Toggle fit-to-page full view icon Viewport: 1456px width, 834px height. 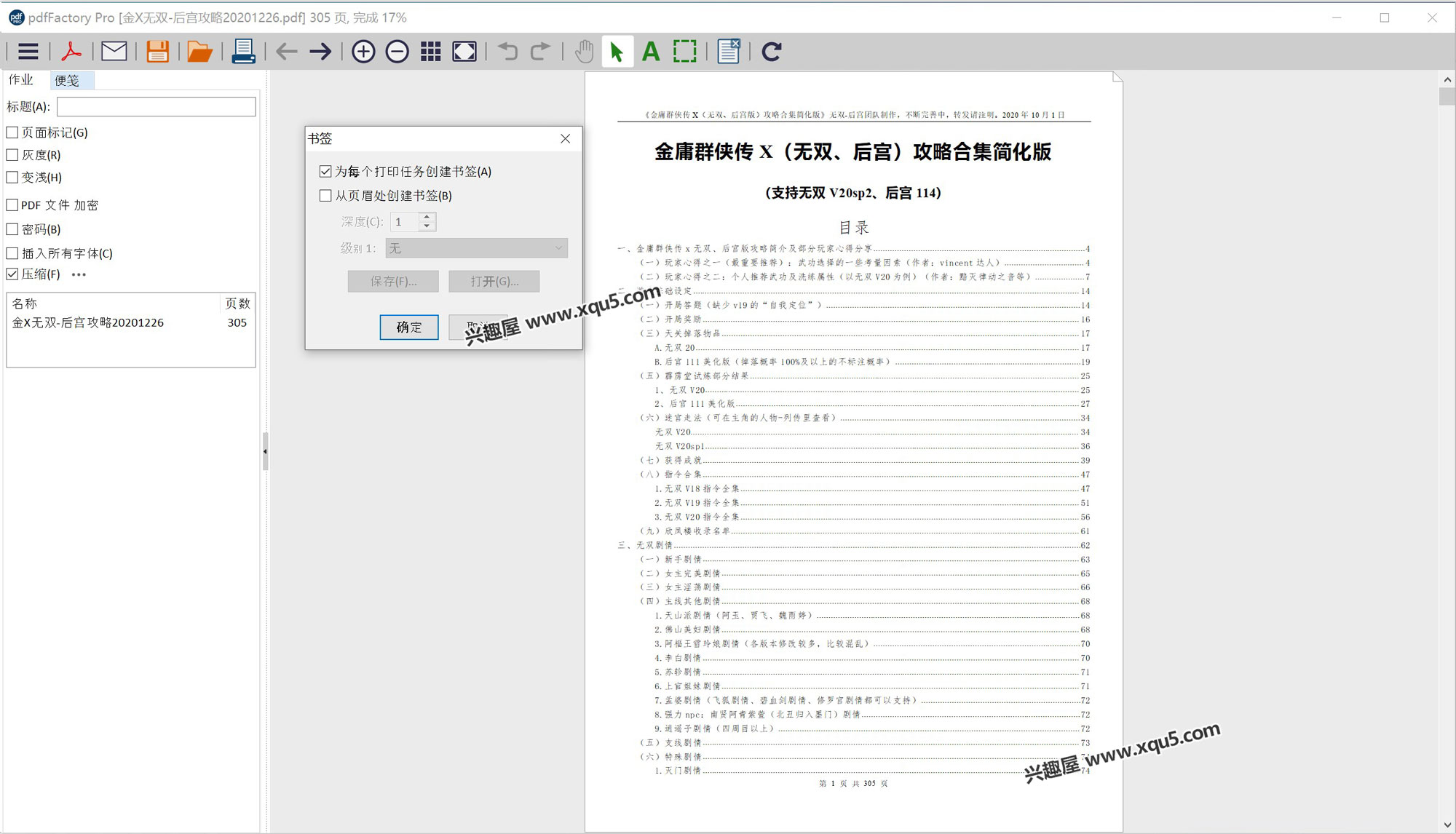[x=464, y=51]
